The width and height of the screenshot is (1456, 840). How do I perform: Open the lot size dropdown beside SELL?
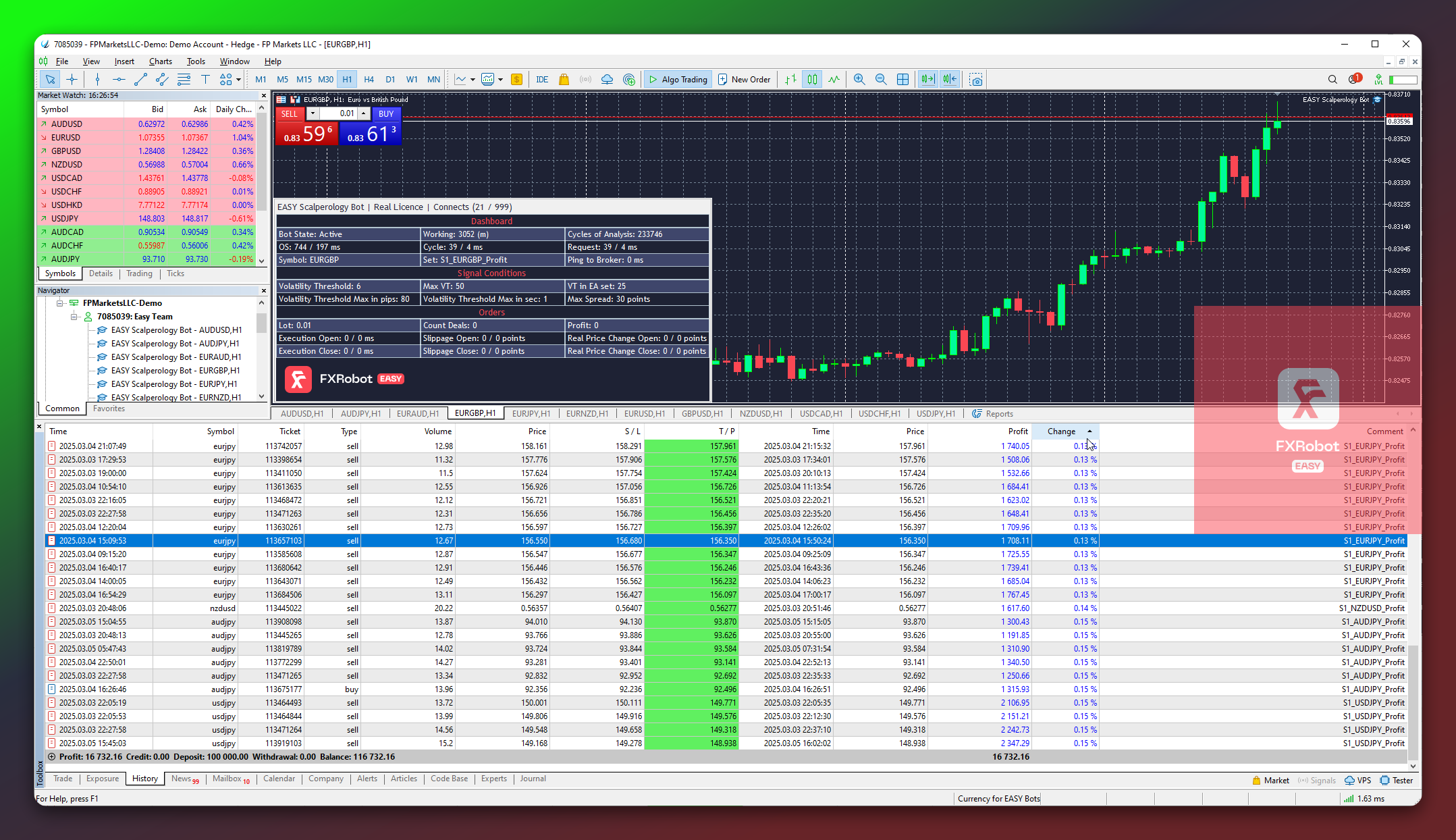(x=313, y=113)
